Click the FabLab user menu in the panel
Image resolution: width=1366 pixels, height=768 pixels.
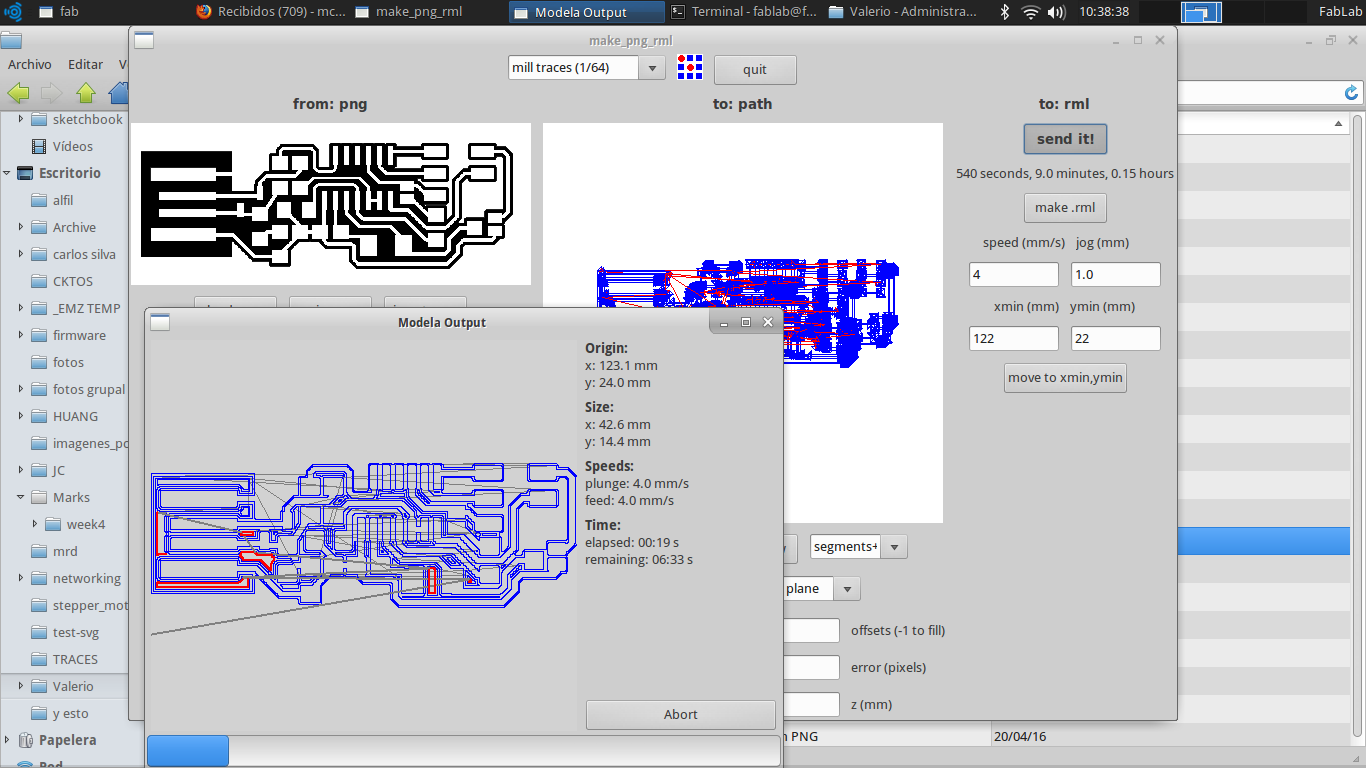tap(1341, 12)
